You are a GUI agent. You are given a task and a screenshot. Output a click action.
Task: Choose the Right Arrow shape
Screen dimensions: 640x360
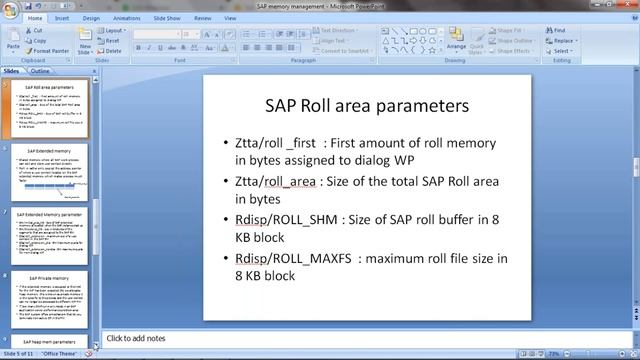[413, 41]
